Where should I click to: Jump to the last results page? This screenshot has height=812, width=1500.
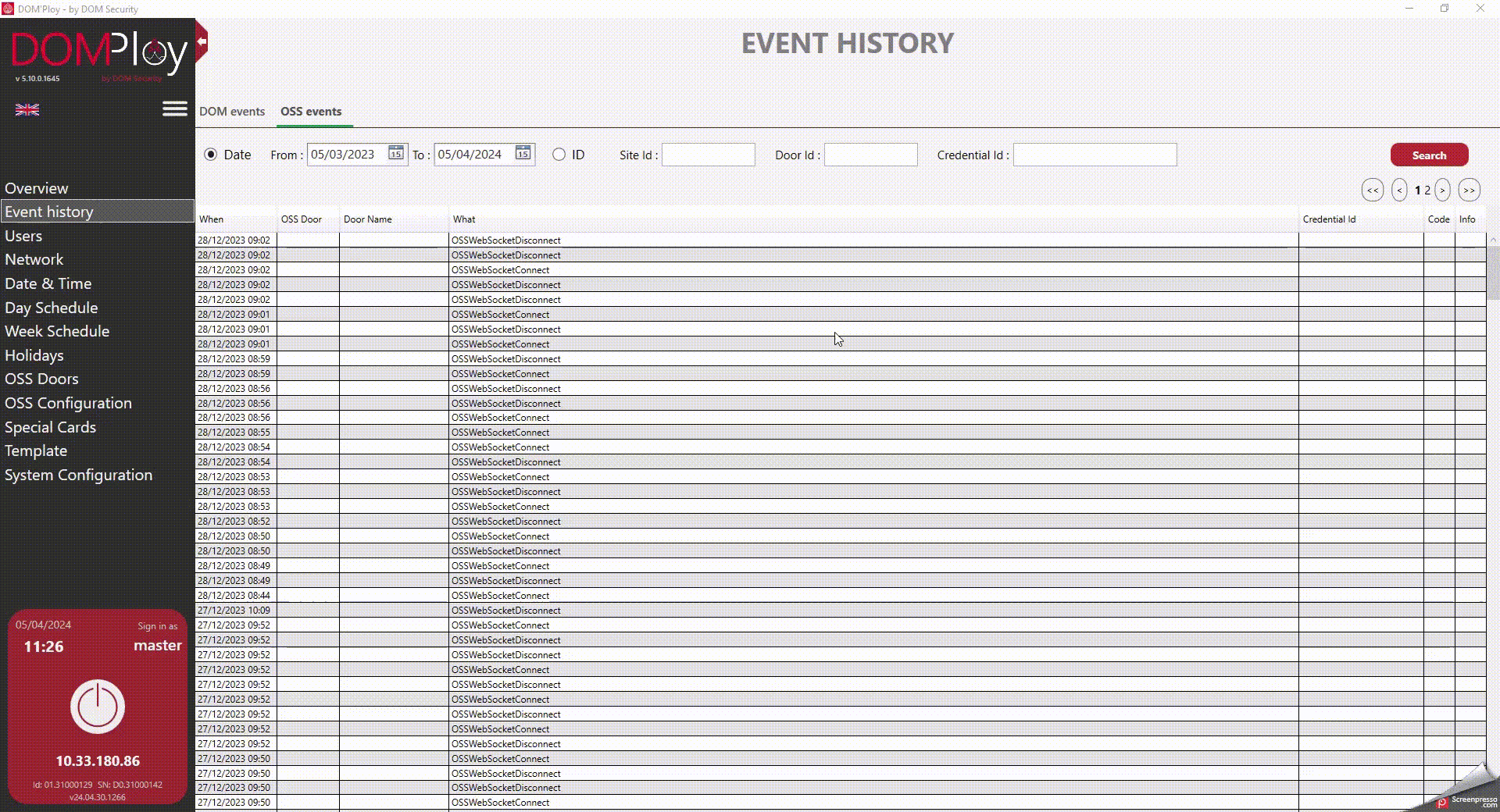tap(1469, 190)
